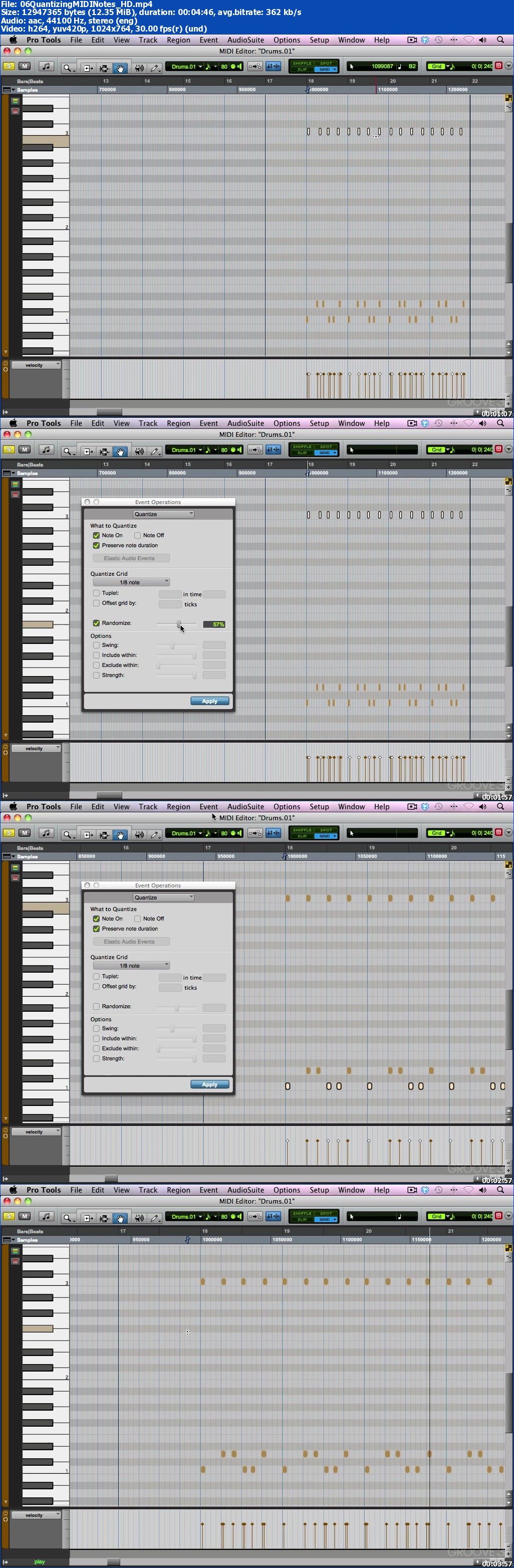This screenshot has height=1568, width=514.
Task: Open the velocity lane selector in the topmost editor
Action: 36,365
